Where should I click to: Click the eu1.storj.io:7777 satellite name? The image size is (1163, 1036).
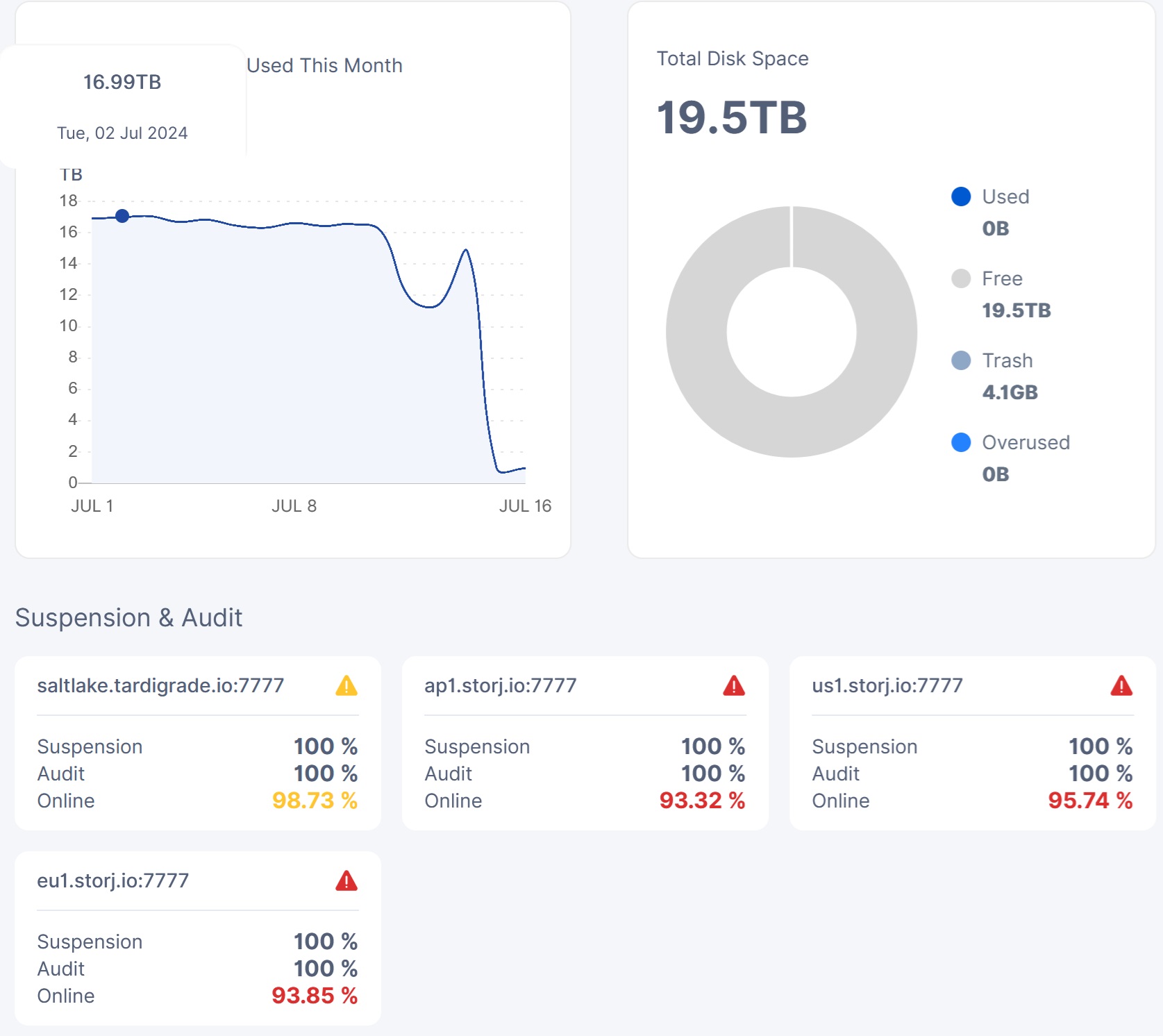pyautogui.click(x=112, y=880)
